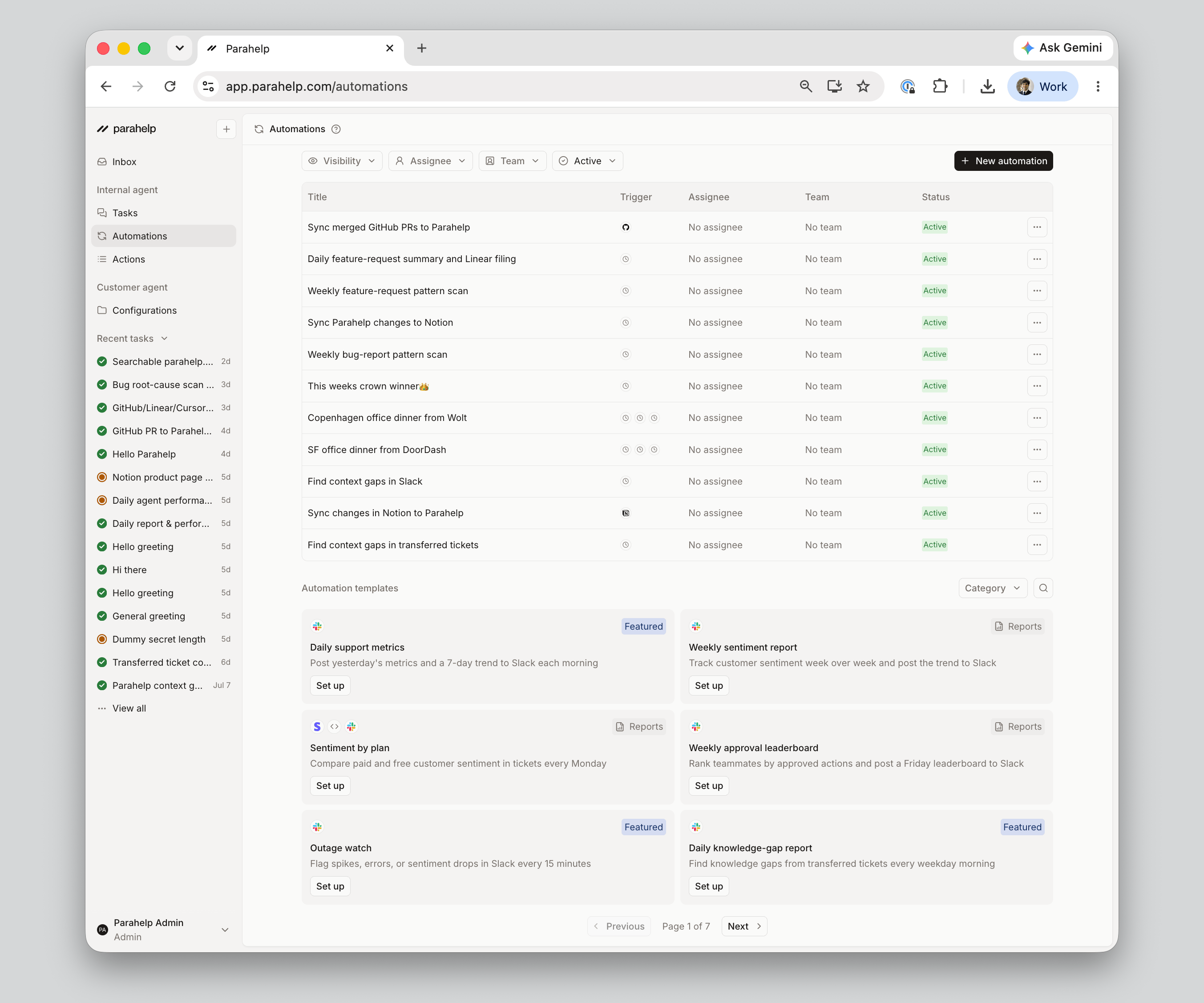The height and width of the screenshot is (1003, 1204).
Task: Close the Parahelp browser tab
Action: [389, 48]
